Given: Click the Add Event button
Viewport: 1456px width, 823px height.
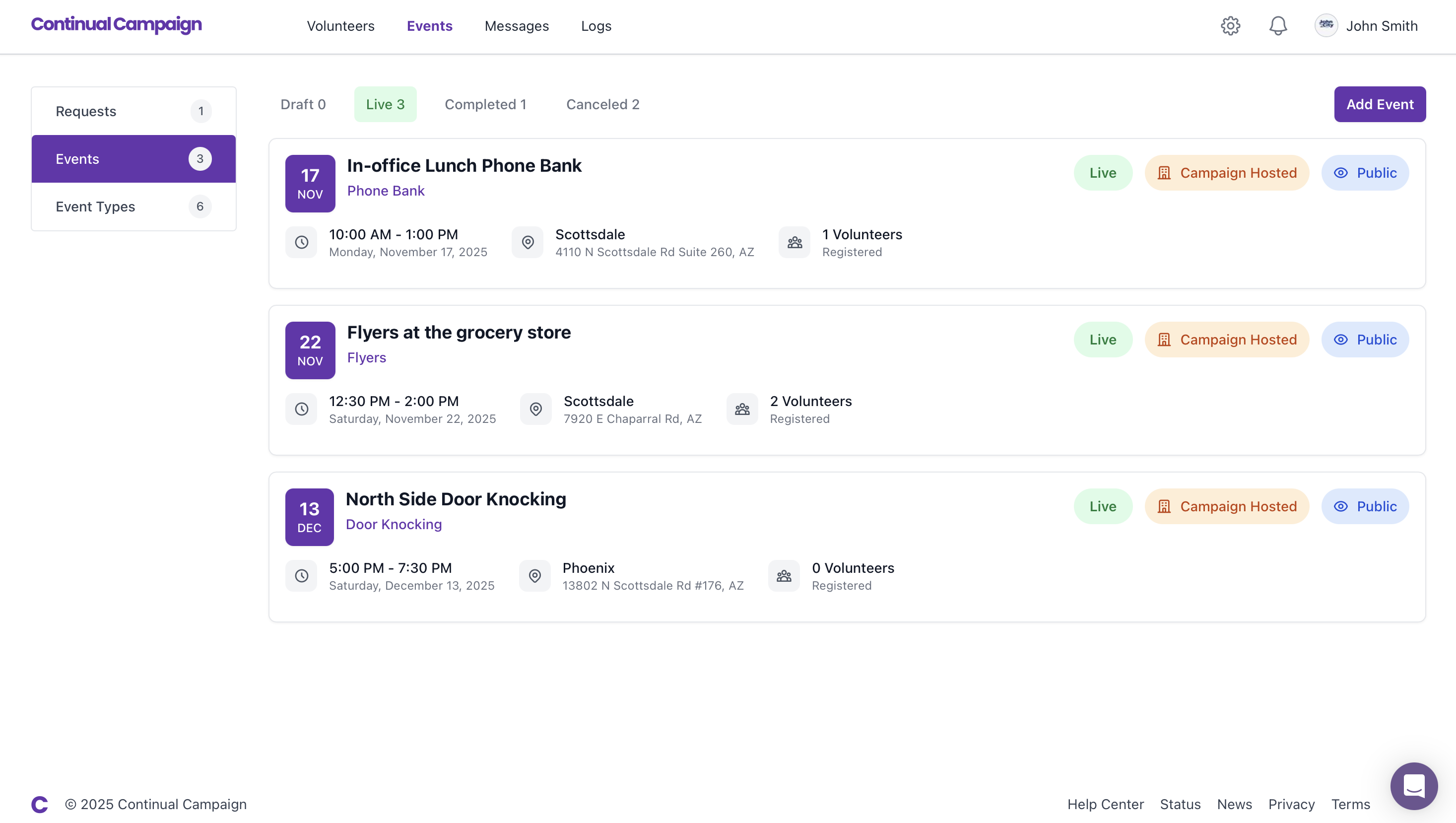Looking at the screenshot, I should (x=1379, y=105).
